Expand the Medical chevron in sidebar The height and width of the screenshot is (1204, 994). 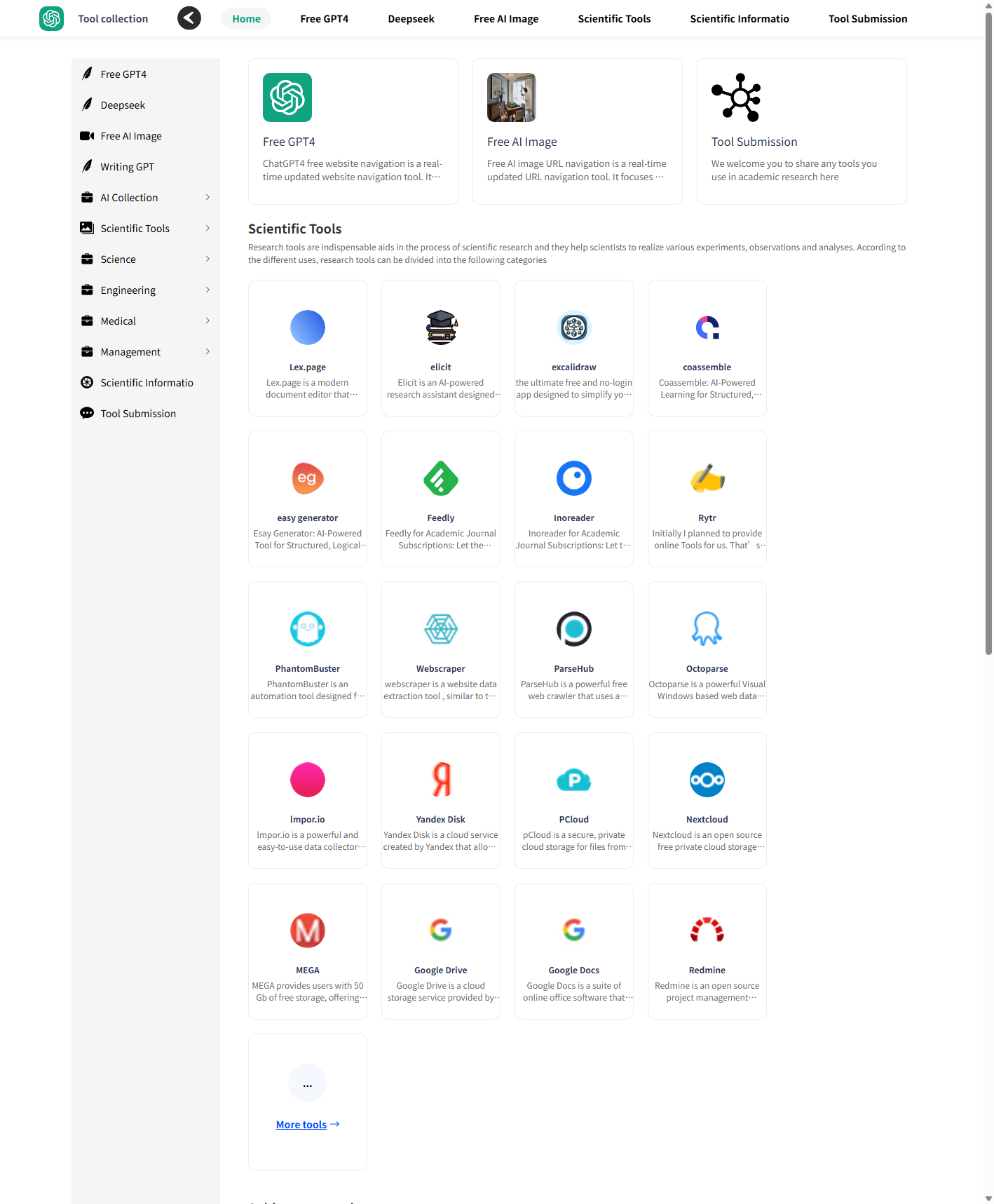pyautogui.click(x=207, y=321)
